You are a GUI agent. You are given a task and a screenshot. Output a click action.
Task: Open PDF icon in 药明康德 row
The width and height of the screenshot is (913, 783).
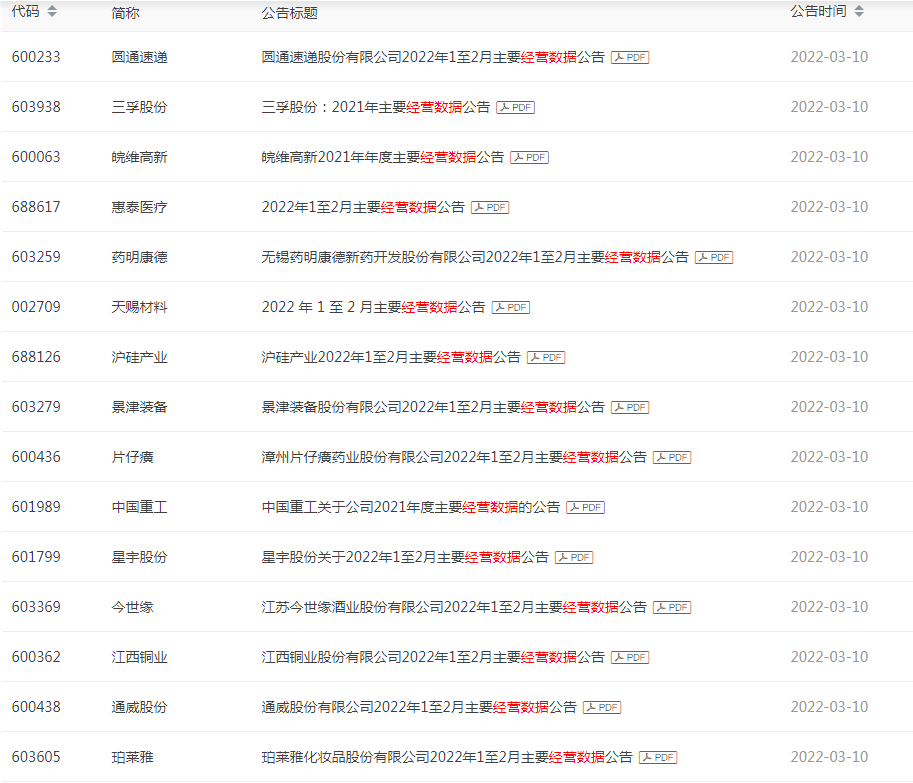point(714,258)
